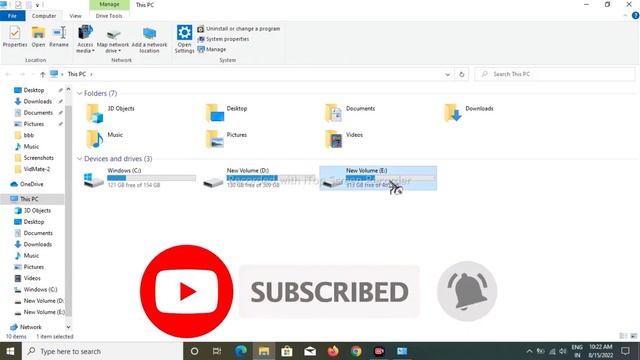Open Microsoft Store from taskbar
The height and width of the screenshot is (360, 640).
tap(287, 351)
